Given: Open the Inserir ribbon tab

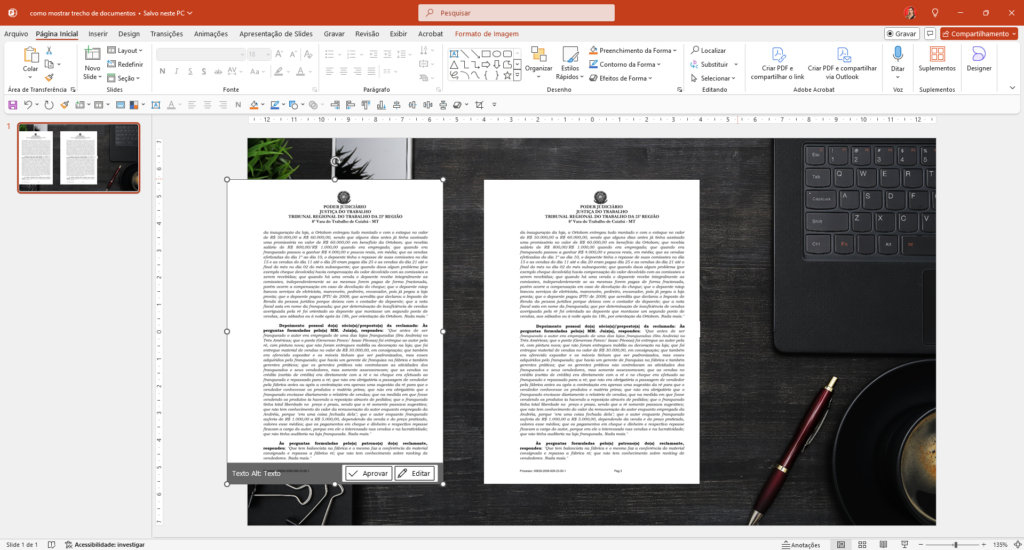Looking at the screenshot, I should click(98, 33).
